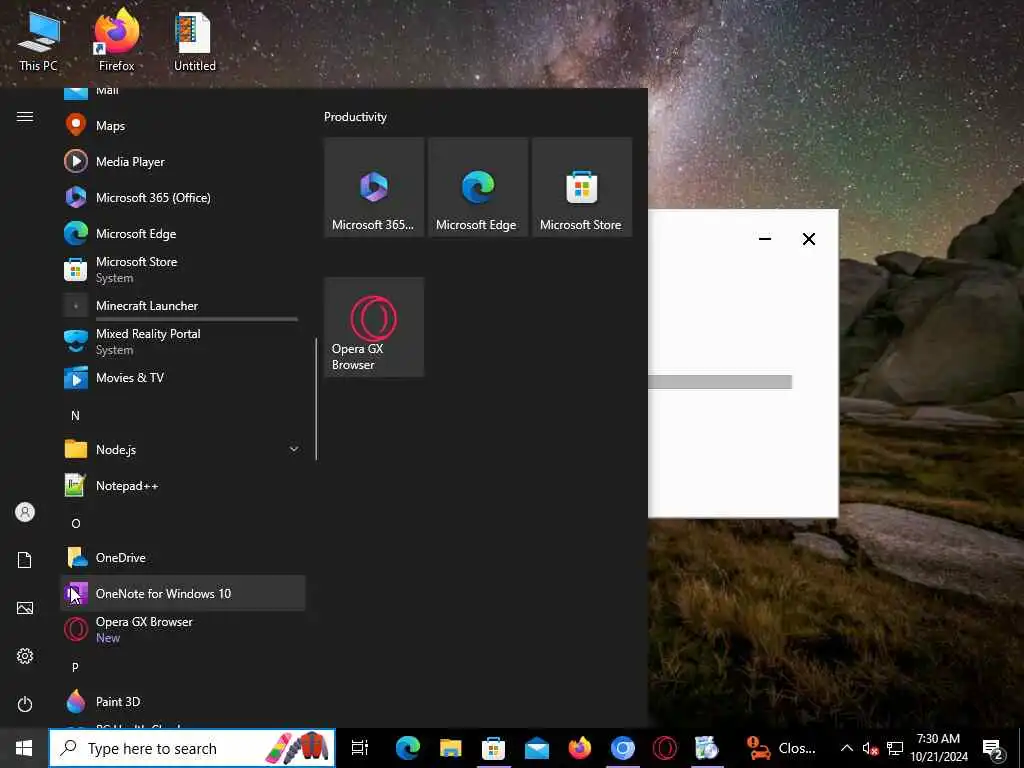
Task: Click the installer window progress bar
Action: (x=720, y=382)
